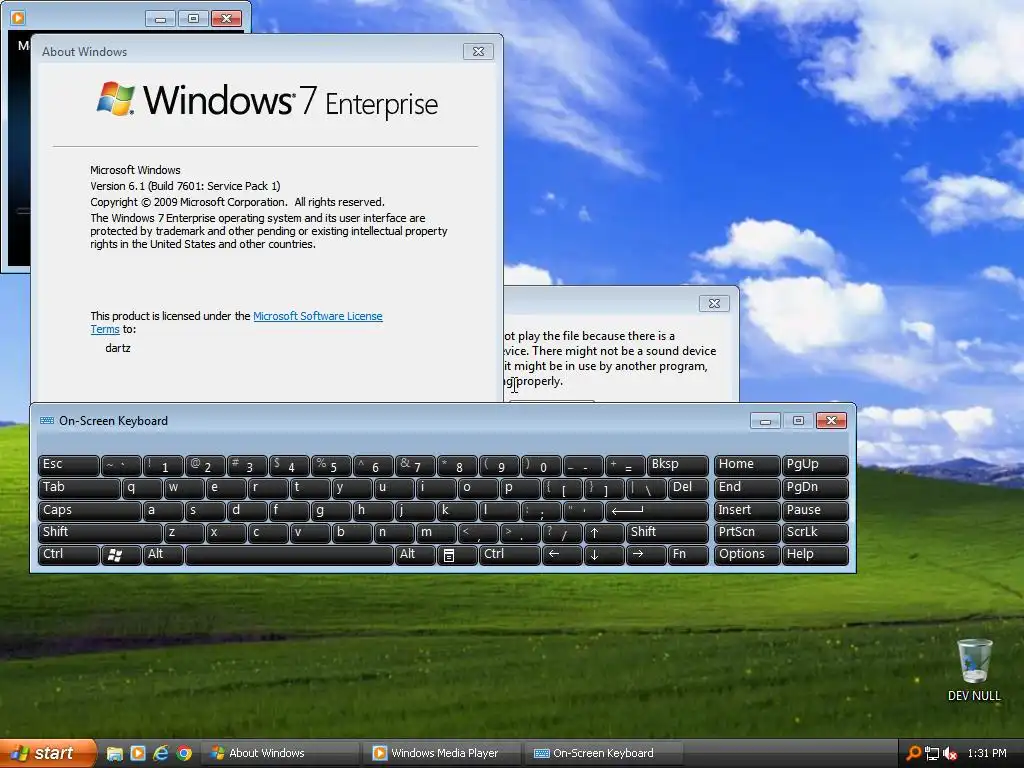Tap the PgUp key

pos(815,465)
